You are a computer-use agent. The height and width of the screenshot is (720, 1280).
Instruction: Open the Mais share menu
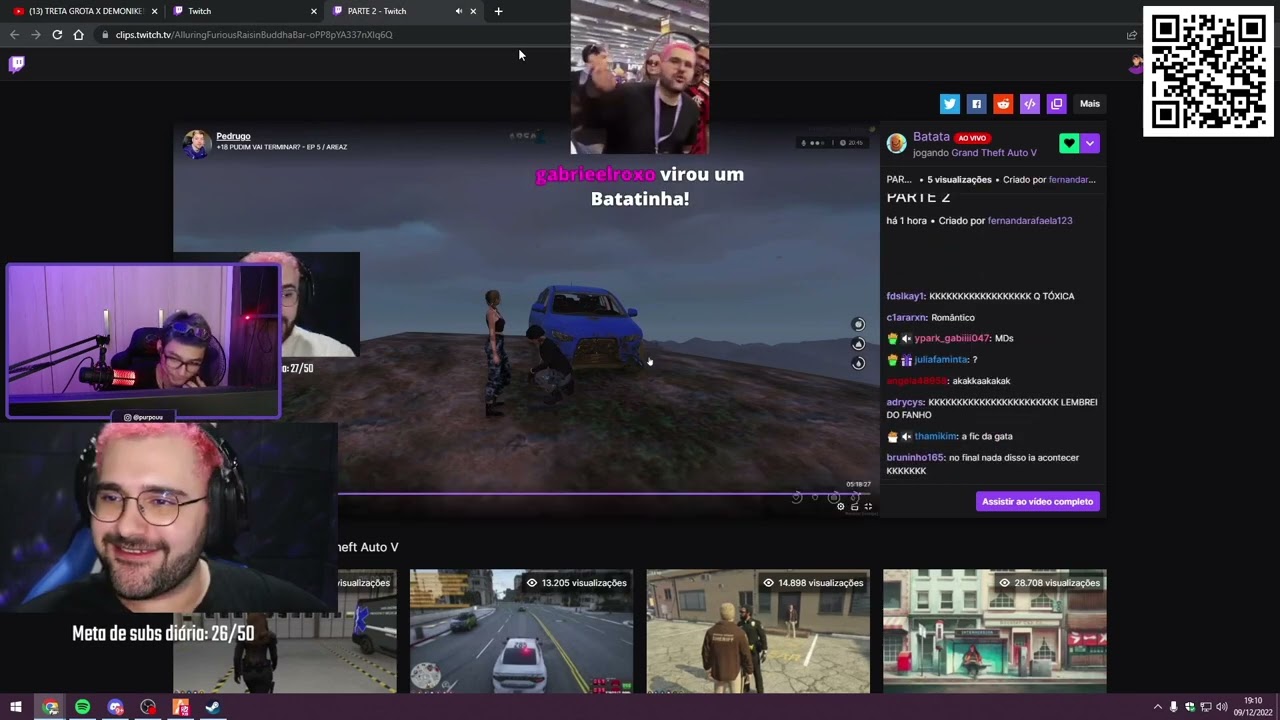(x=1089, y=104)
